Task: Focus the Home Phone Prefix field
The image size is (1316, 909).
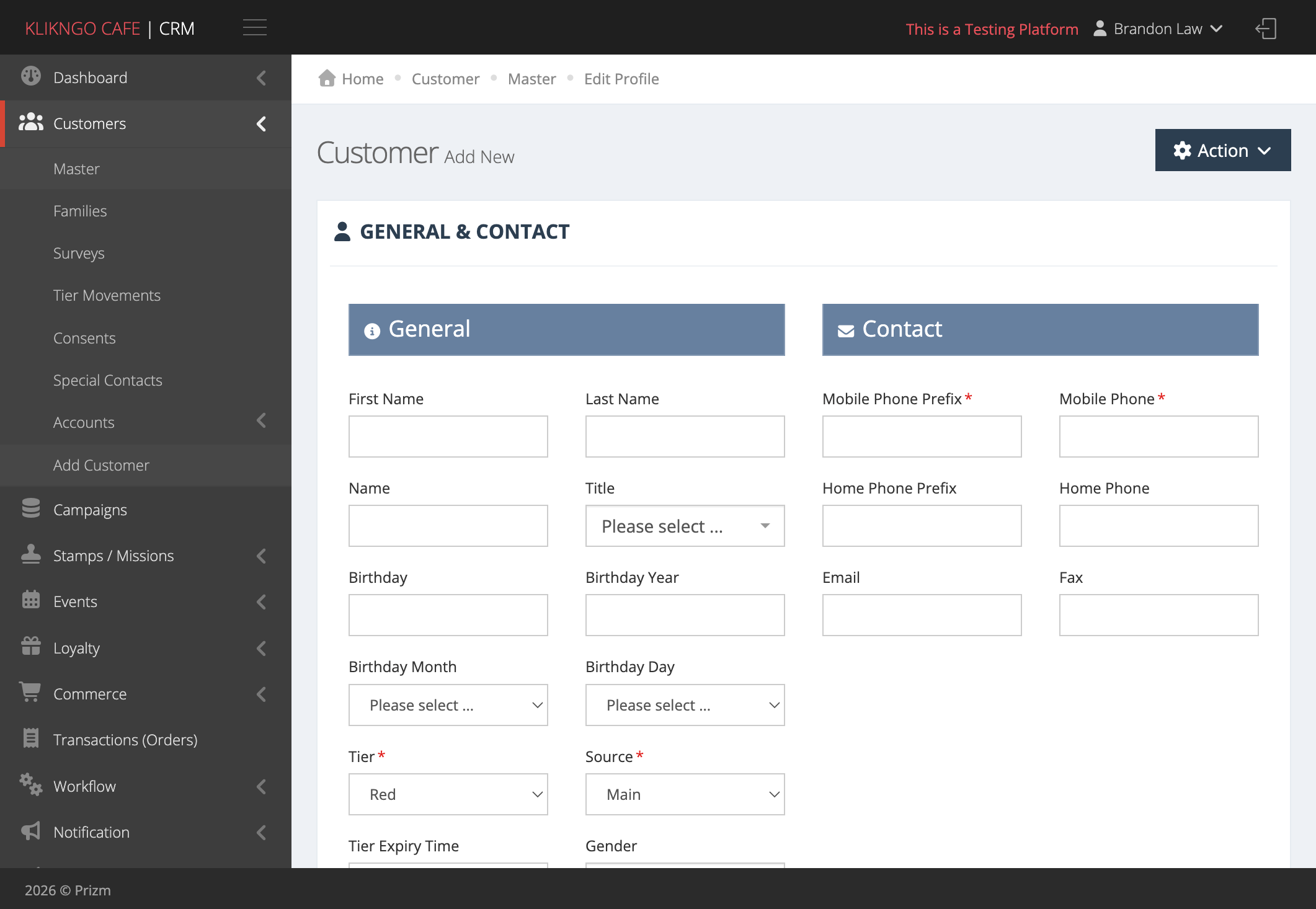Action: [x=922, y=526]
